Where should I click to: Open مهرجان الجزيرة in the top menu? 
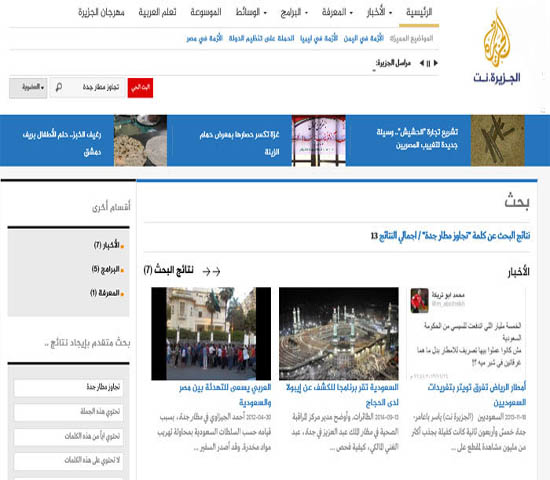(x=101, y=12)
